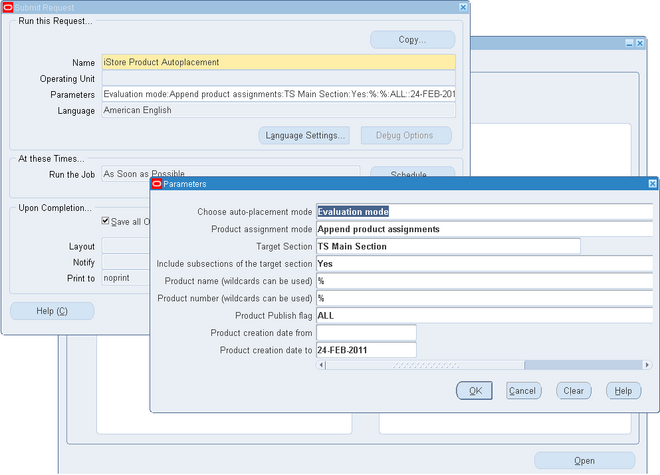Viewport: 660px width, 475px height.
Task: Click the left arrow of Parameters scrollbar
Action: coord(321,365)
